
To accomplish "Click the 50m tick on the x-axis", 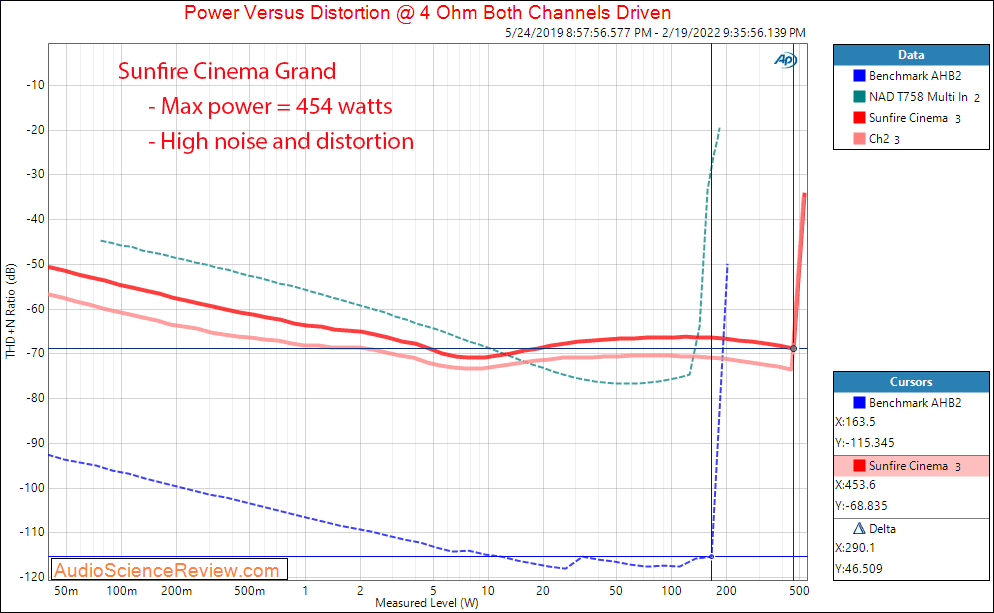I will pyautogui.click(x=66, y=591).
